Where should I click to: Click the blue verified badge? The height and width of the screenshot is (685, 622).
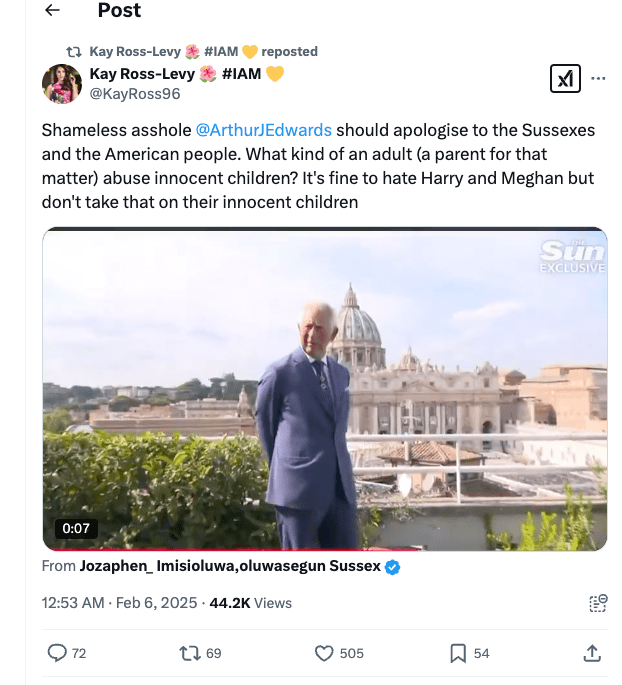394,566
